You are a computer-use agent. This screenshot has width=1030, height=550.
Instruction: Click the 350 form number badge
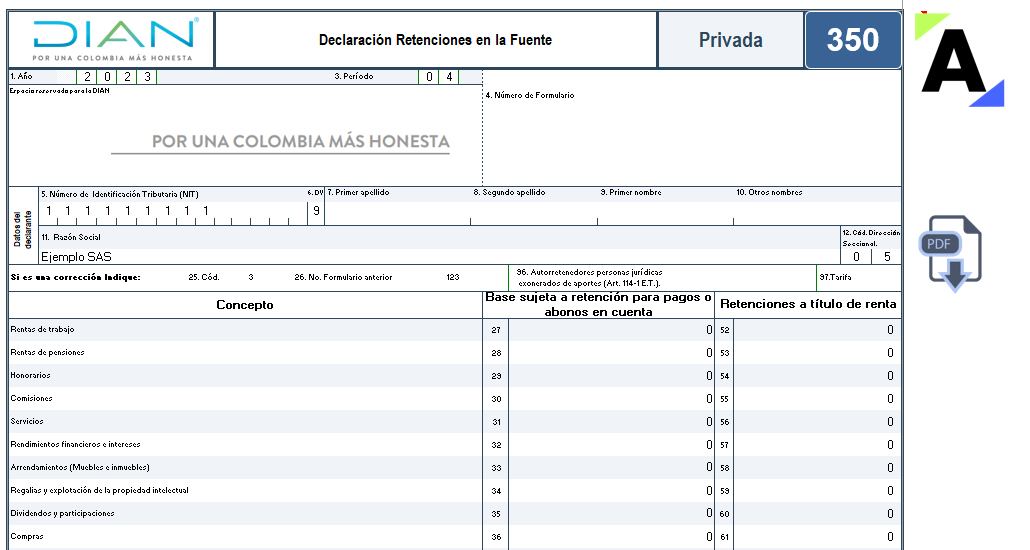click(x=853, y=40)
